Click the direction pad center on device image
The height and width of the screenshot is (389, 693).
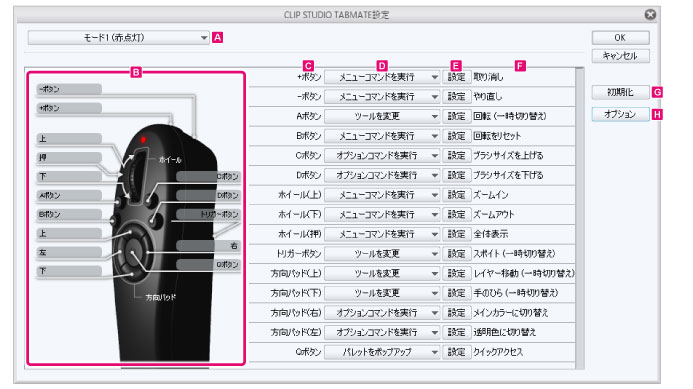(x=133, y=253)
